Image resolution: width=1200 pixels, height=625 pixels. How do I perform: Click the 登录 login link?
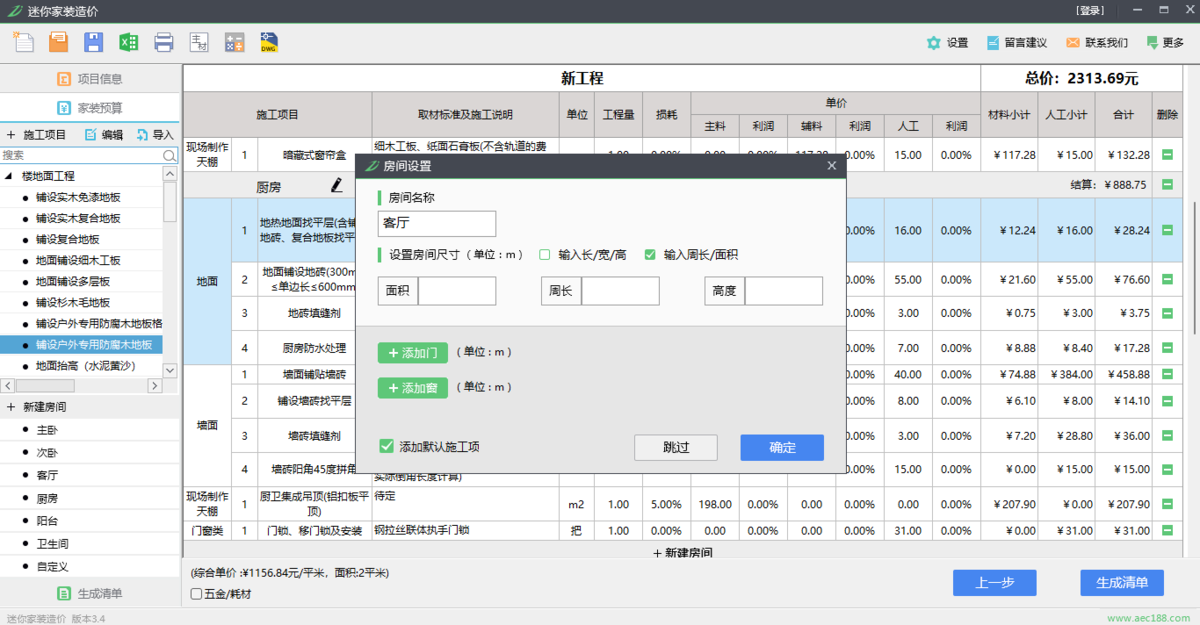[x=1091, y=11]
